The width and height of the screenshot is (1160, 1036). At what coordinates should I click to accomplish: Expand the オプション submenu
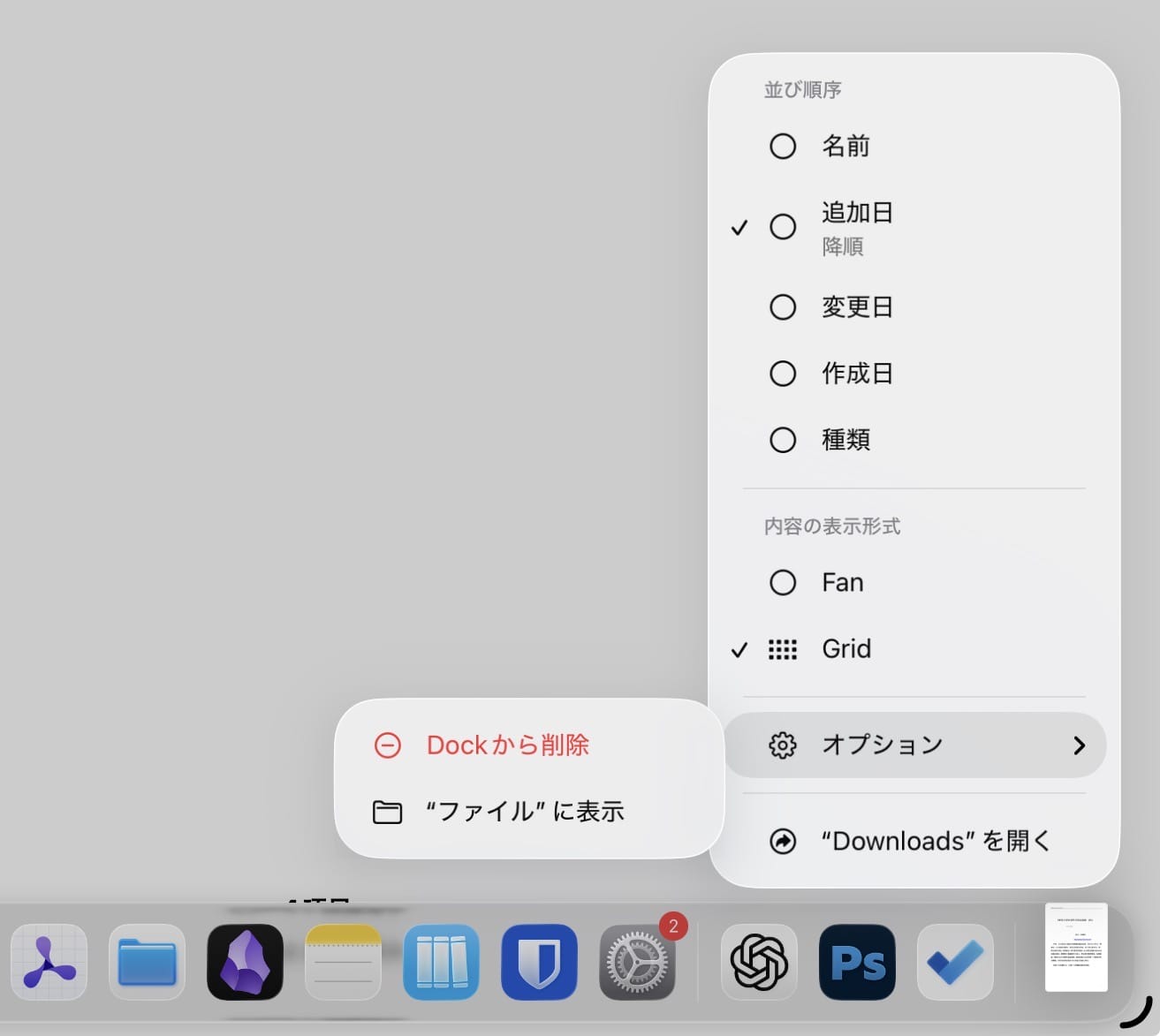tap(914, 745)
